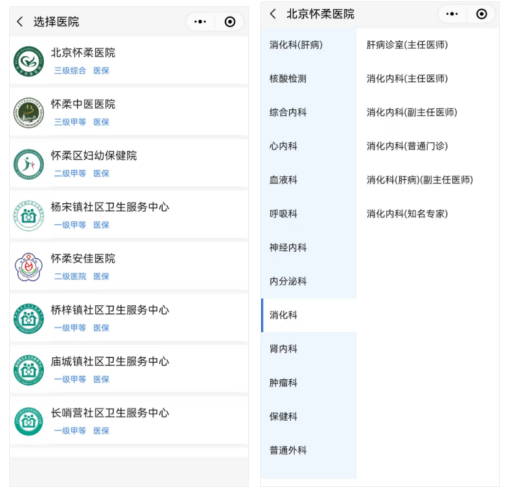Image resolution: width=509 pixels, height=493 pixels.
Task: Tap the 庙城镇社区卫生服务中心 logo icon
Action: (x=29, y=370)
